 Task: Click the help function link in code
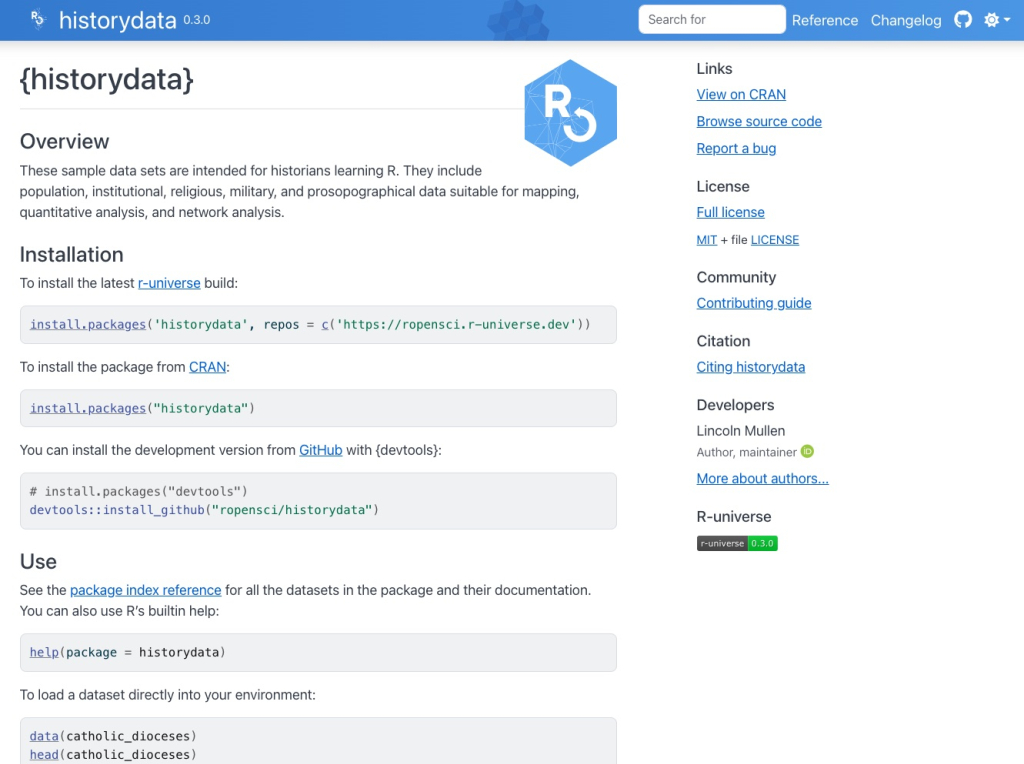[x=44, y=652]
